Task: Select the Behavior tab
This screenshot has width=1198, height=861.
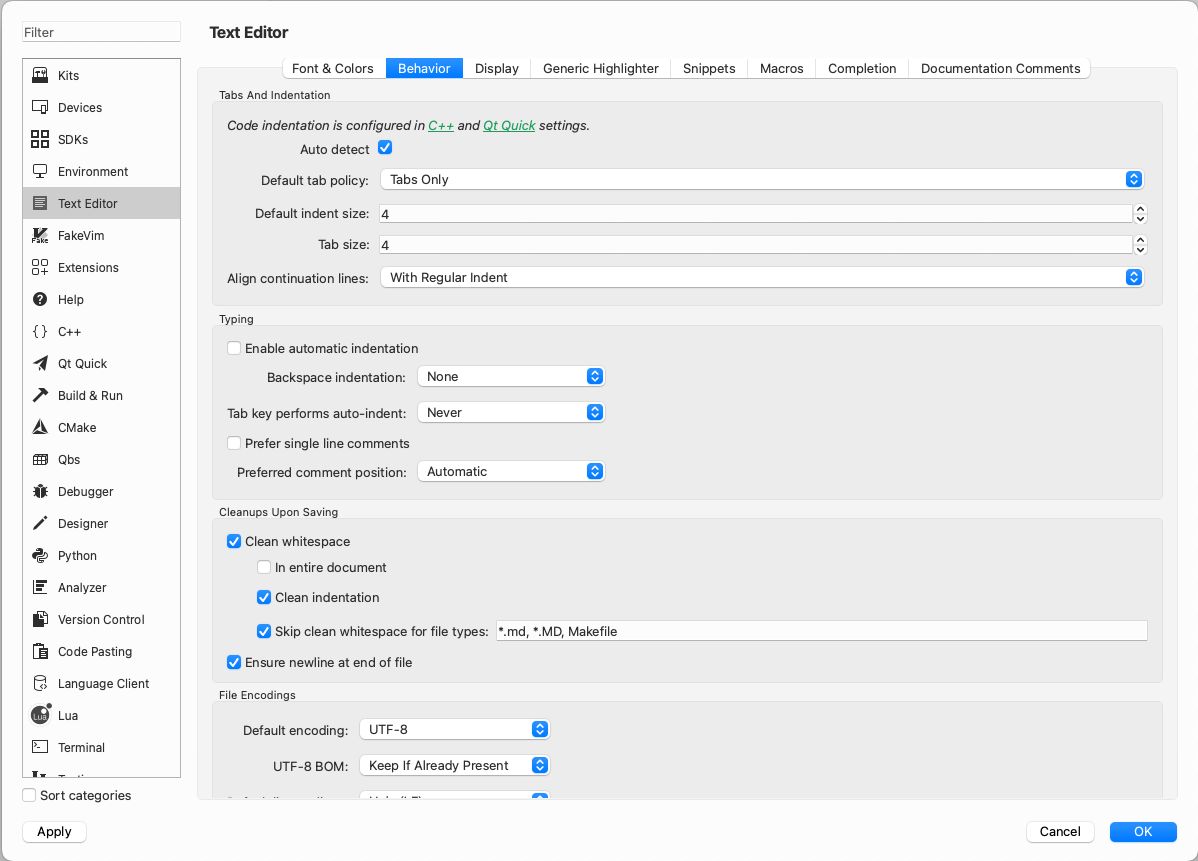Action: point(424,69)
